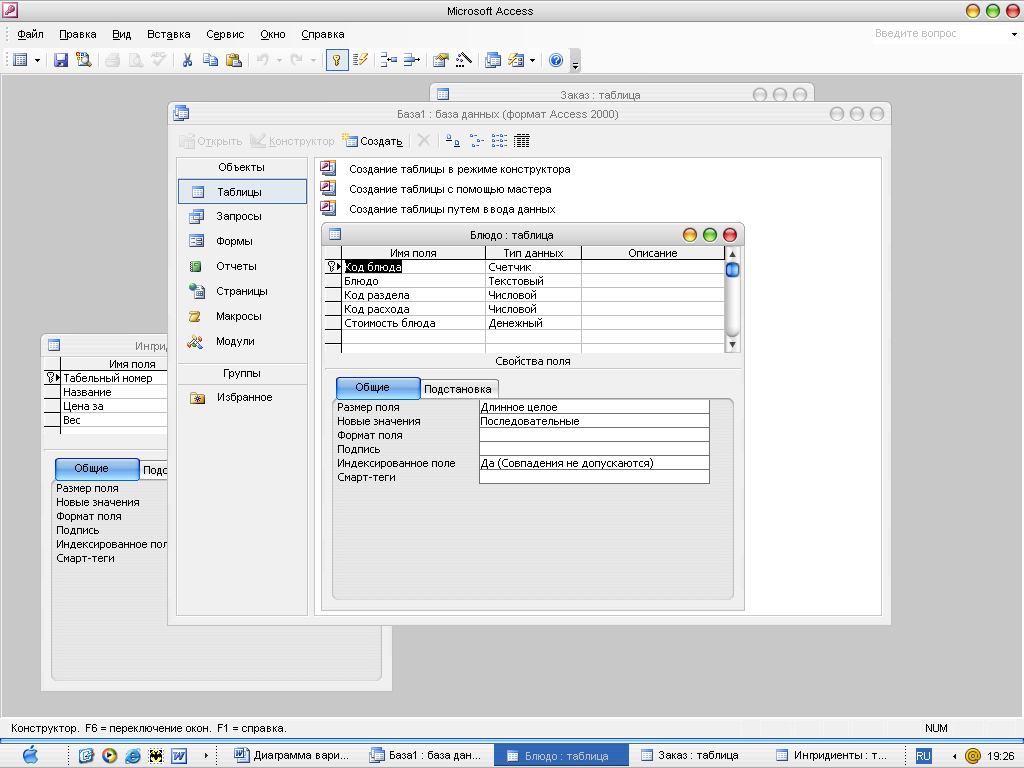Screen dimensions: 1024x768
Task: Click the 'Введите вопрос' help input box
Action: [939, 33]
